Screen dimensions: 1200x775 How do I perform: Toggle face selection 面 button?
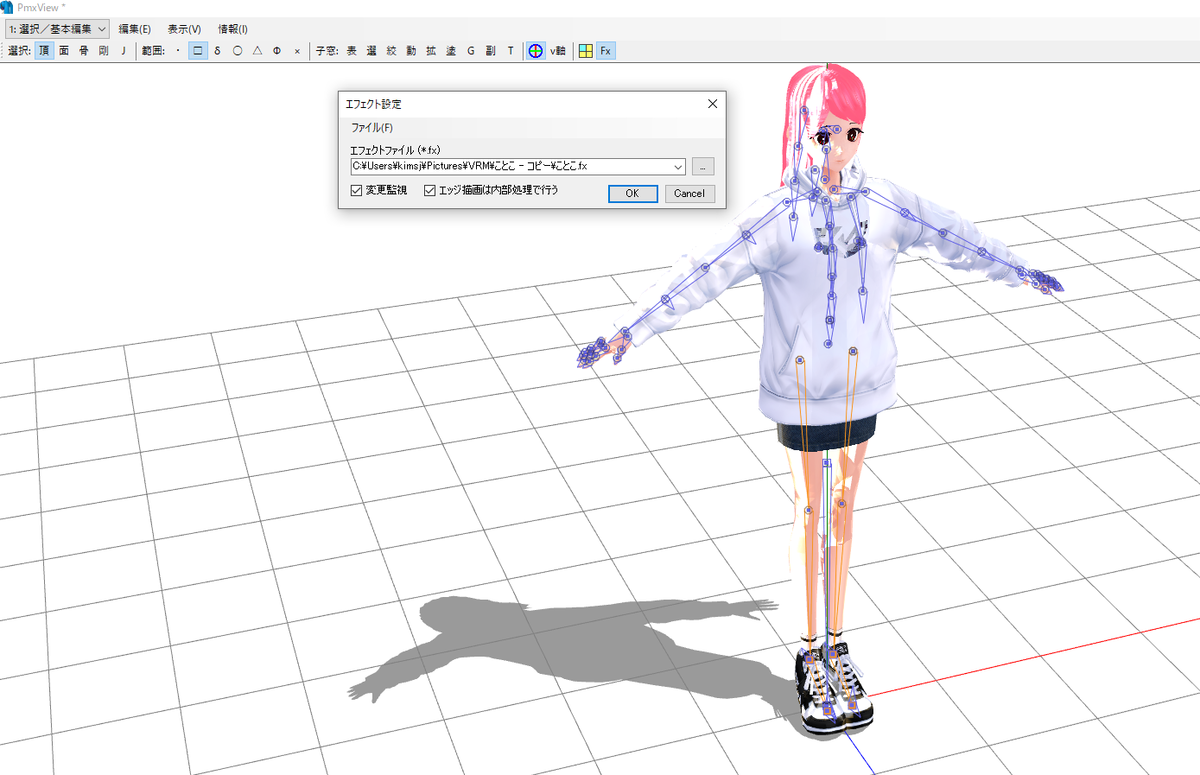pos(64,50)
